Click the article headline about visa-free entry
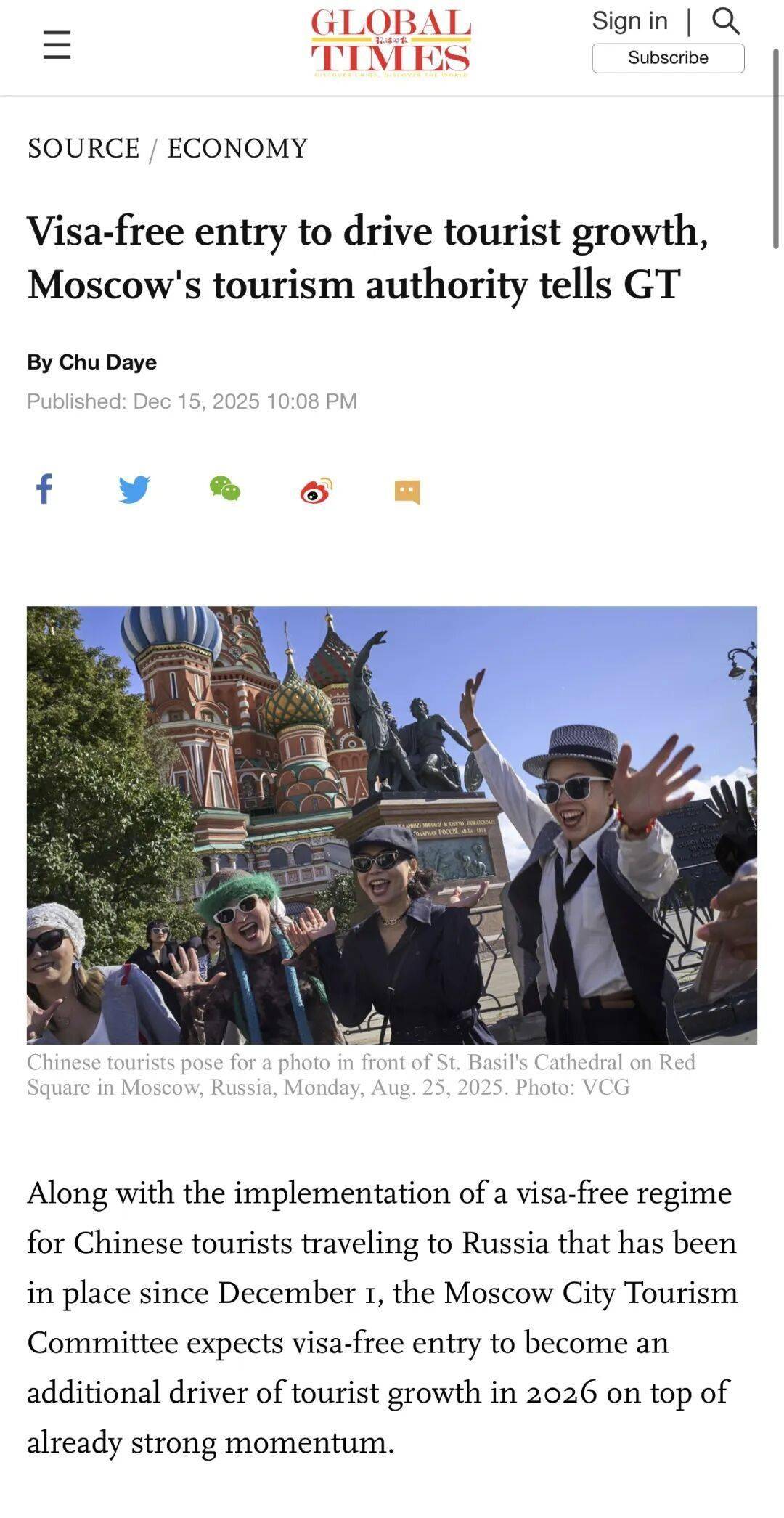The height and width of the screenshot is (1518, 784). pyautogui.click(x=367, y=257)
